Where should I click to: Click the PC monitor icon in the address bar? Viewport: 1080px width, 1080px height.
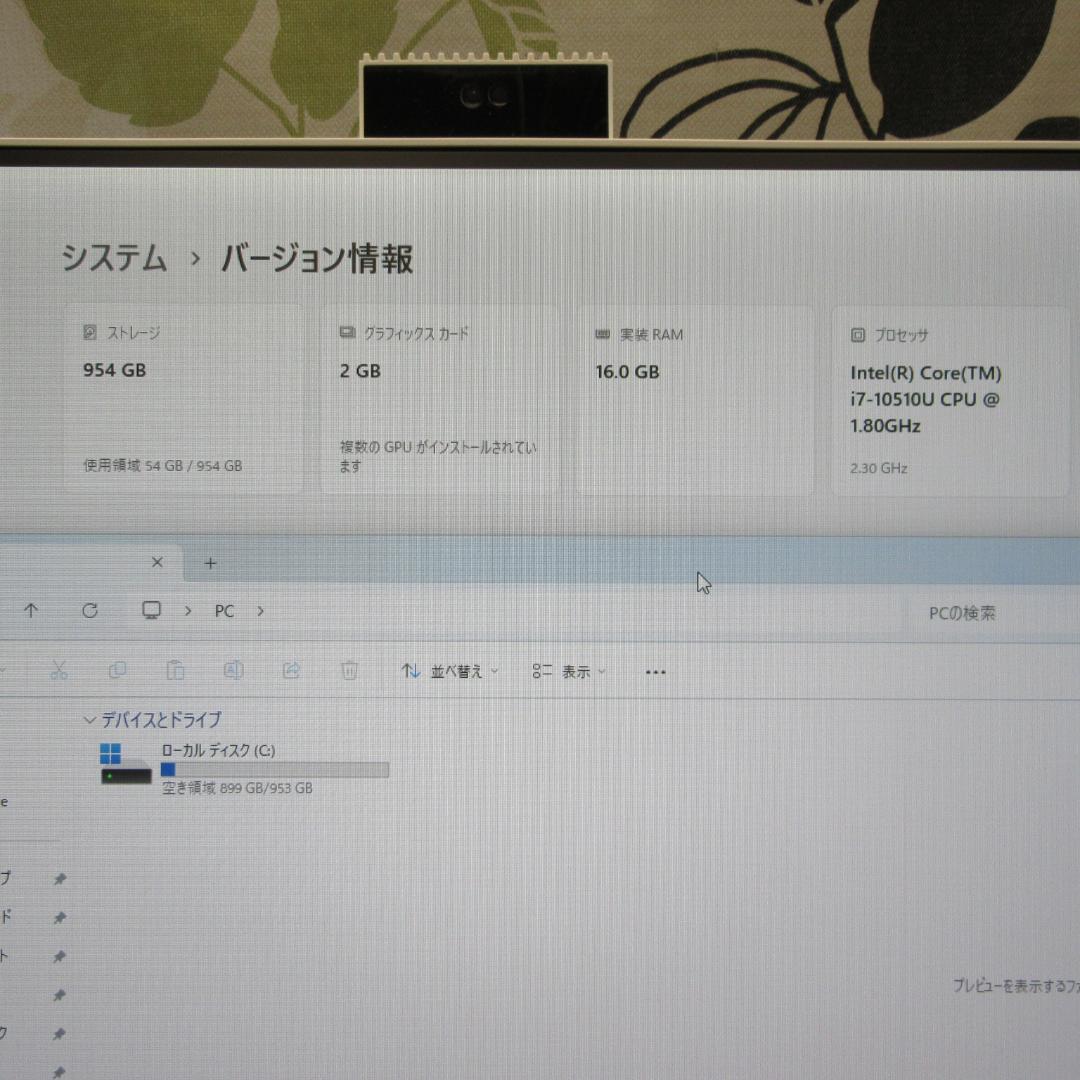point(151,610)
